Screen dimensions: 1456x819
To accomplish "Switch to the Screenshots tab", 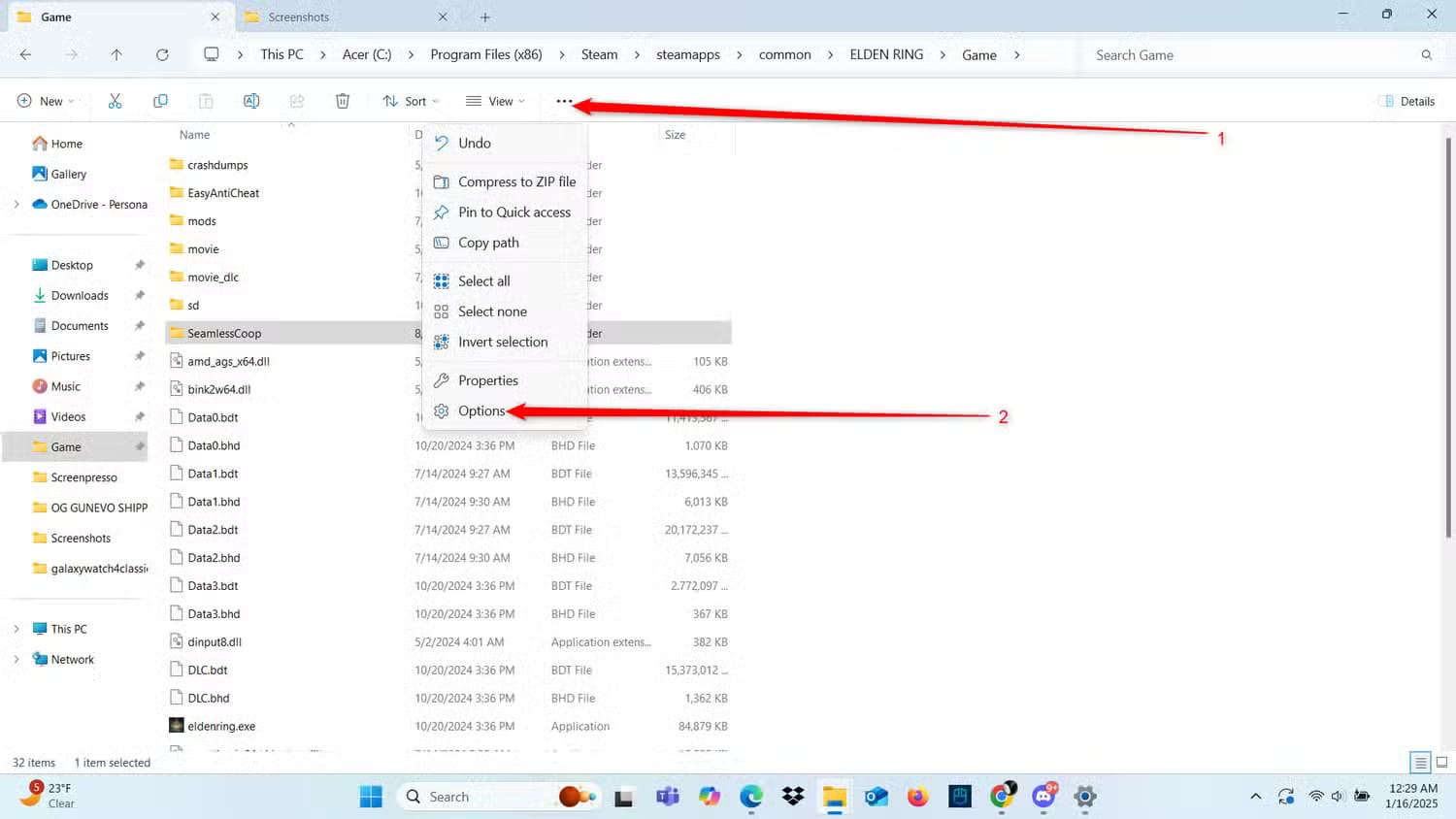I will 345,16.
